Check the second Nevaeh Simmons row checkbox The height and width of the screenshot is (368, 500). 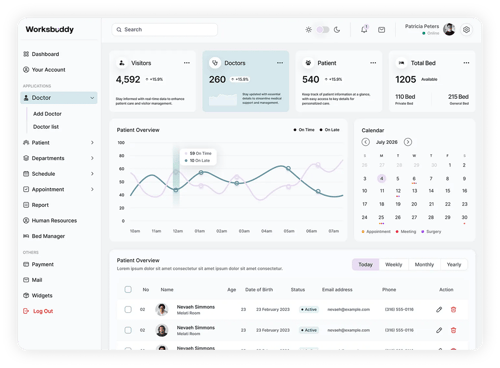128,330
